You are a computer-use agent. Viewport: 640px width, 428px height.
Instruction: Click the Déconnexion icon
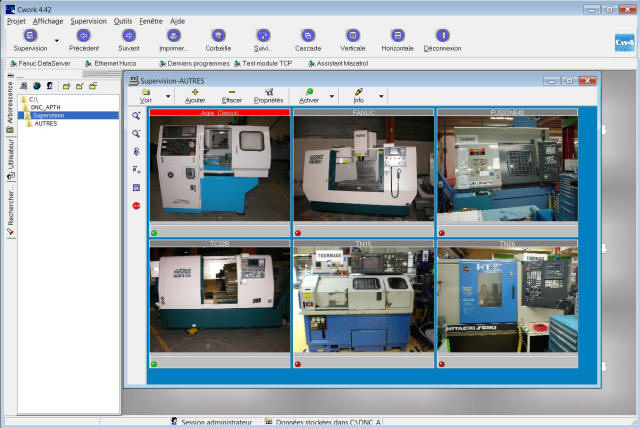[442, 35]
